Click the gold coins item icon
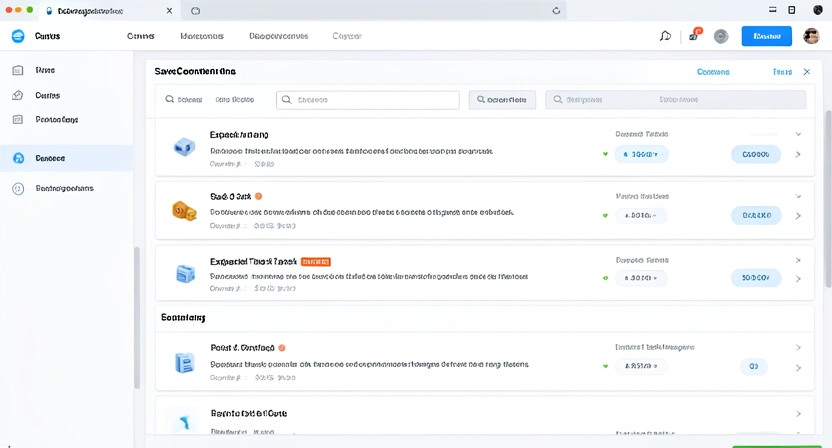 click(x=184, y=211)
